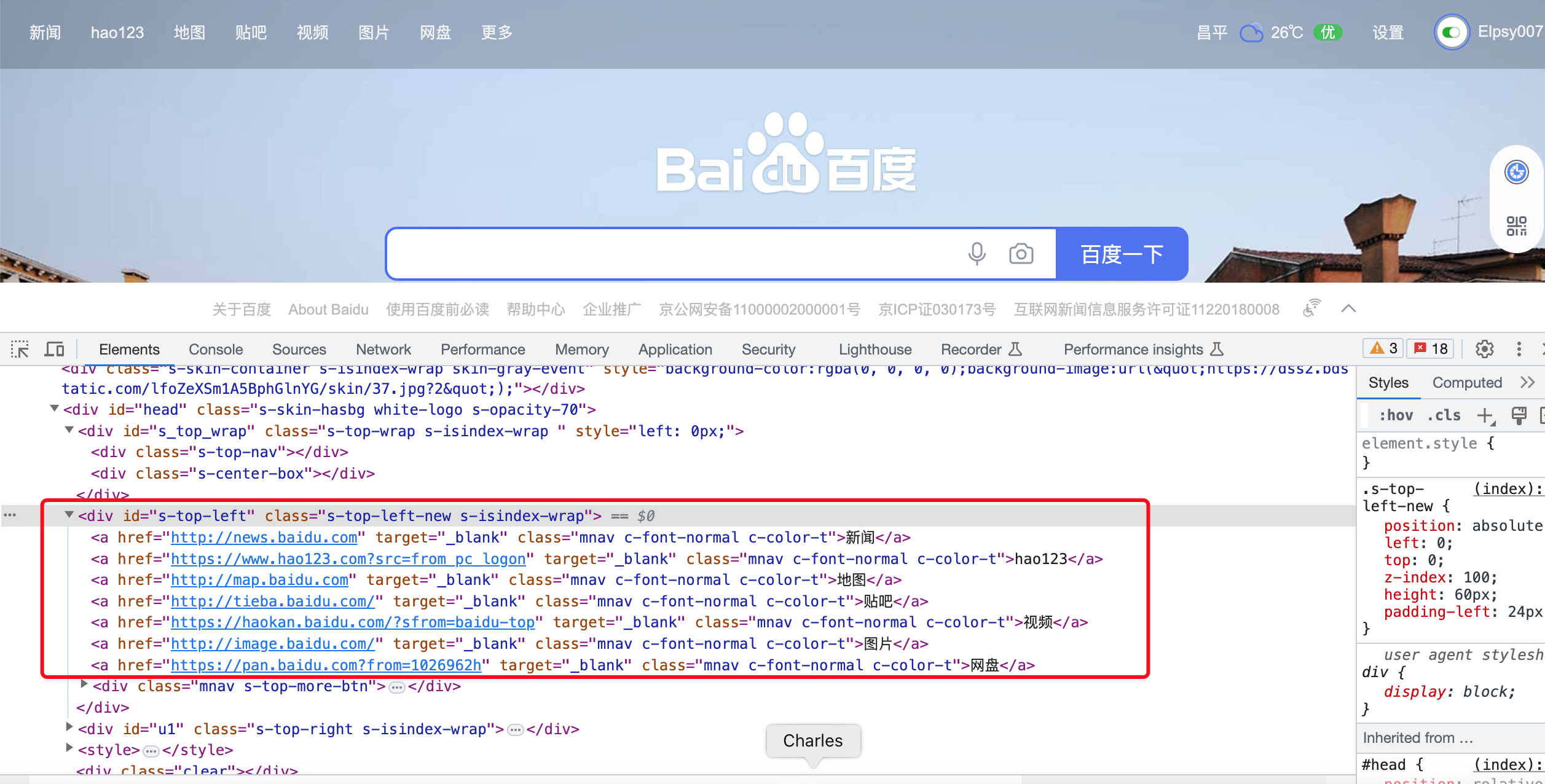1545x784 pixels.
Task: Toggle the .cls element classes button
Action: point(1444,415)
